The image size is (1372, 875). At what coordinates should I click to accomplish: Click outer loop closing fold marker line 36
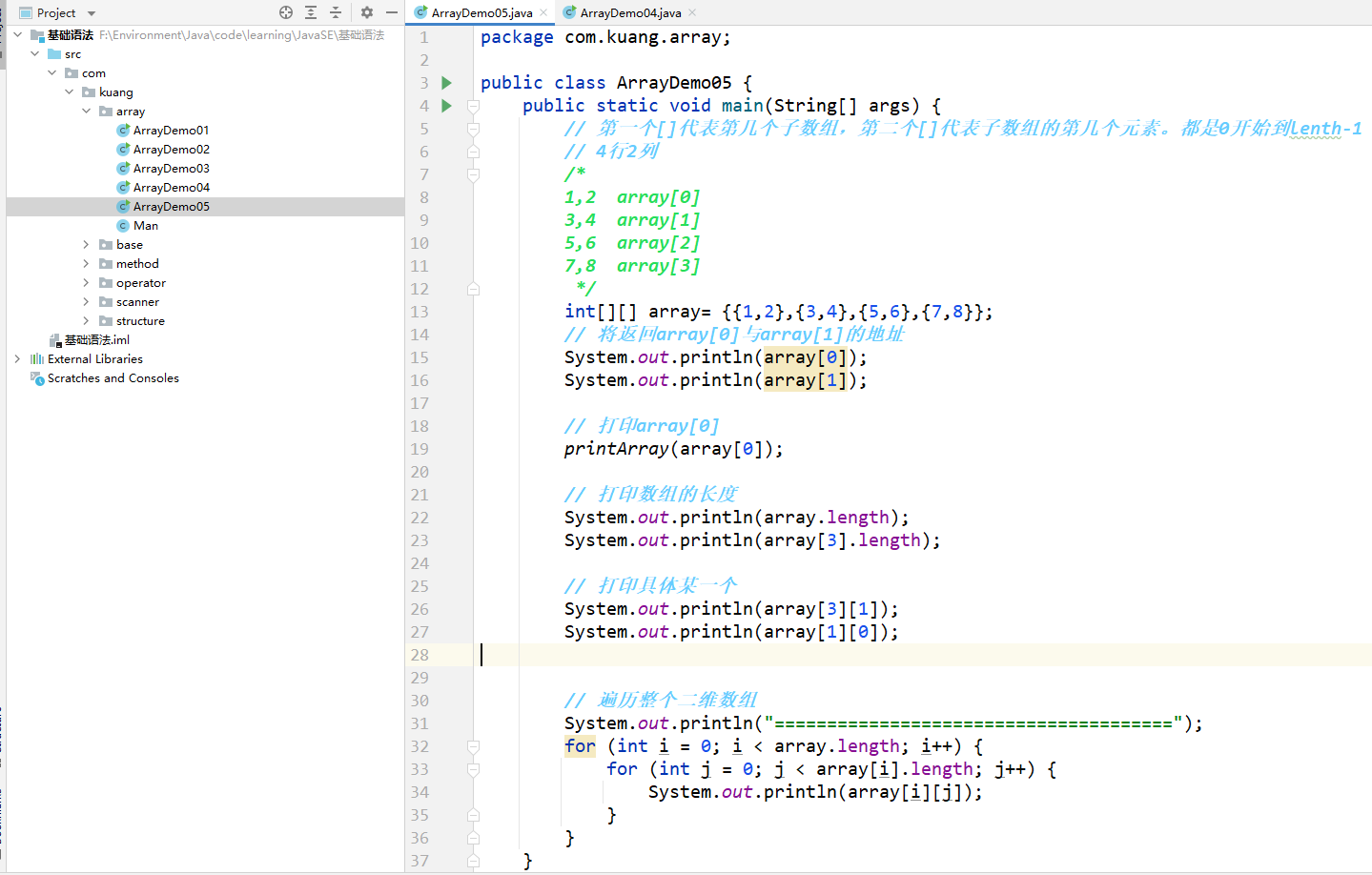473,838
